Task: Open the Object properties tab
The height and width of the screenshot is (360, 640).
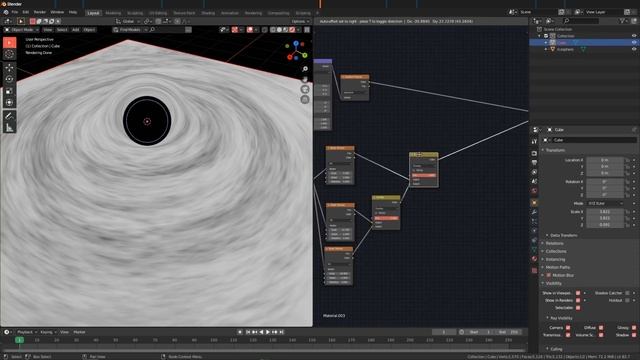Action: tap(534, 202)
